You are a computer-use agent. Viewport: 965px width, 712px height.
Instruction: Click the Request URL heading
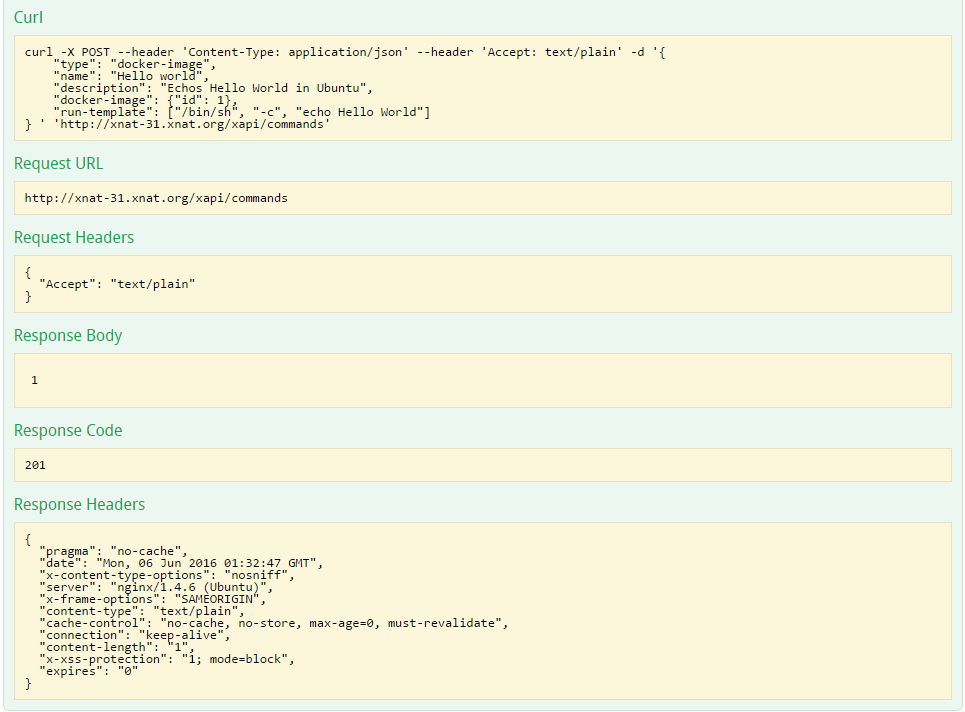58,164
